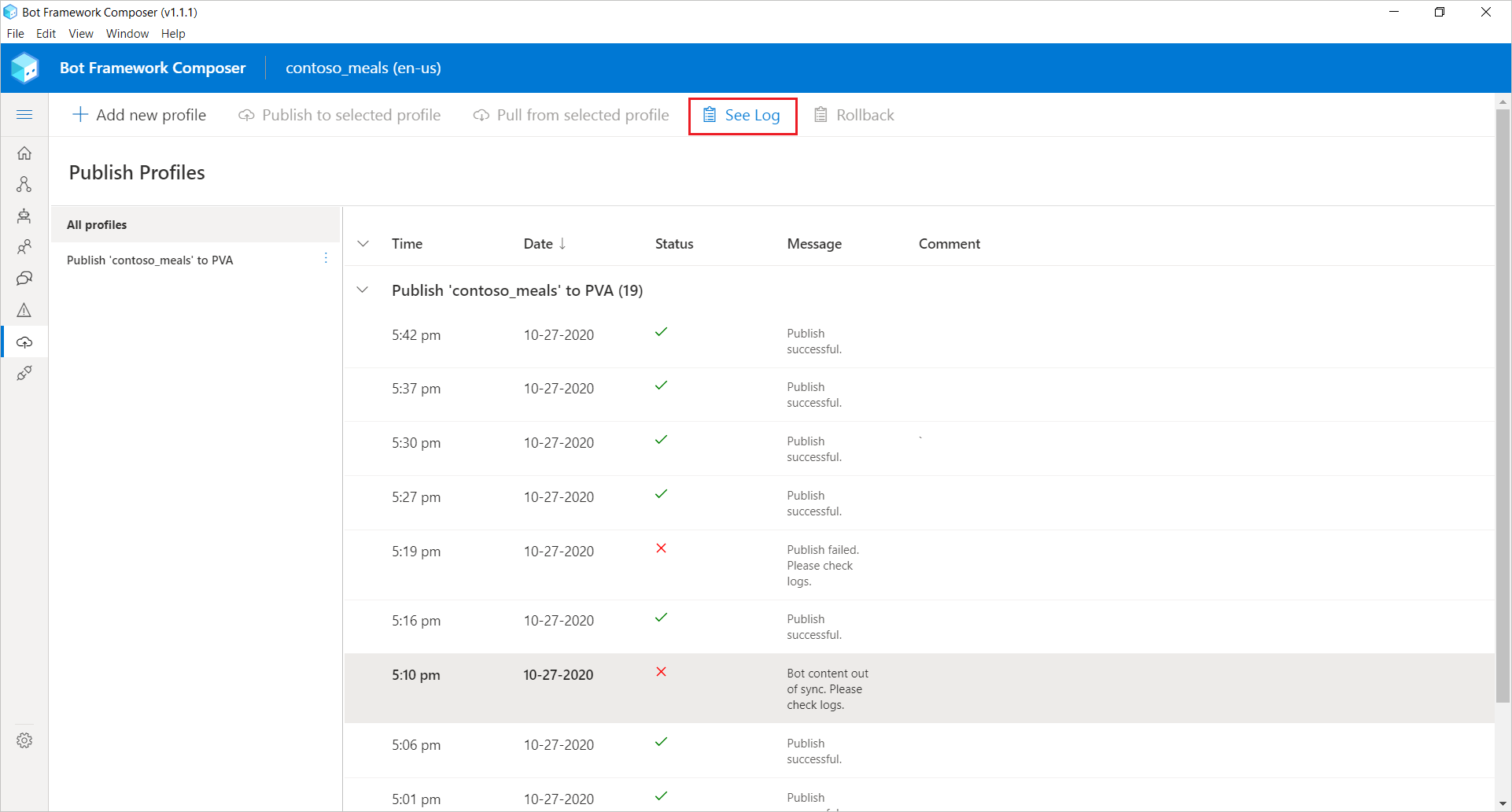Click the Comment column header
Image resolution: width=1512 pixels, height=812 pixels.
(x=949, y=244)
